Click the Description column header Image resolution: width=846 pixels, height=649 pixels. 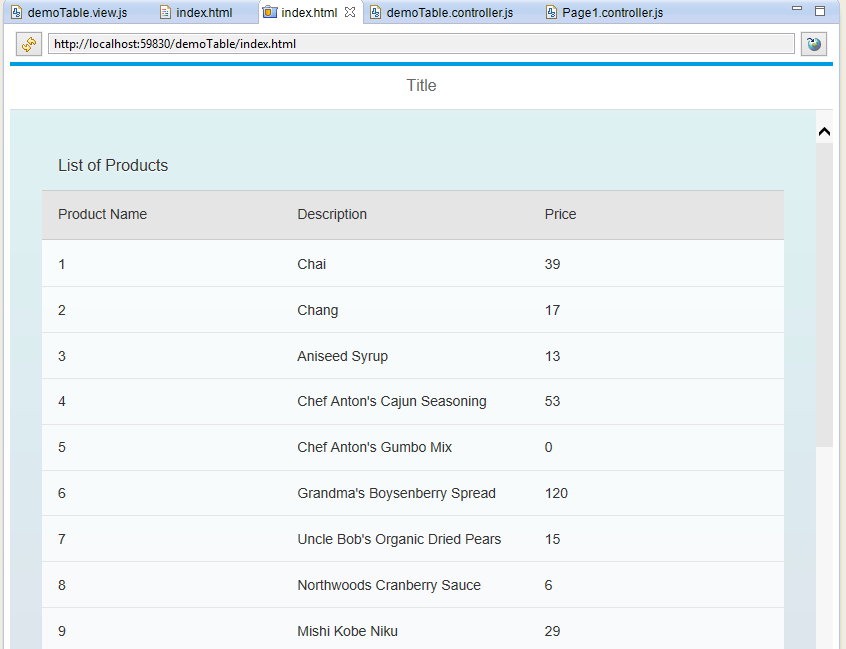332,214
